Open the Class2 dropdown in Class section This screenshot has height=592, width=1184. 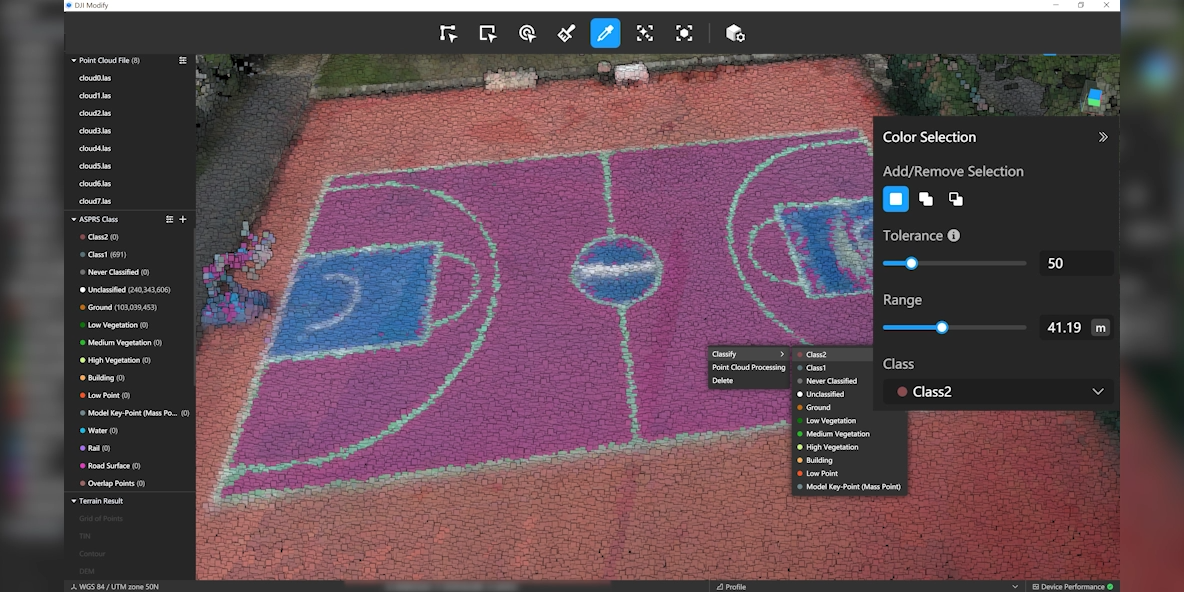pos(998,392)
